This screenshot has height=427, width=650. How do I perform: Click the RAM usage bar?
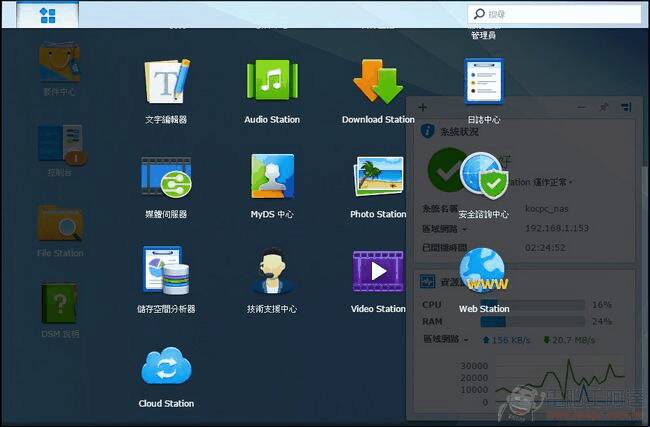(x=533, y=321)
